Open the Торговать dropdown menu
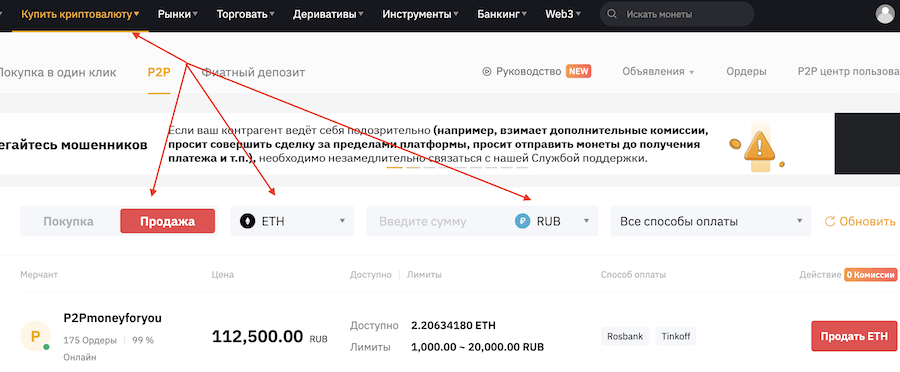 [x=246, y=14]
